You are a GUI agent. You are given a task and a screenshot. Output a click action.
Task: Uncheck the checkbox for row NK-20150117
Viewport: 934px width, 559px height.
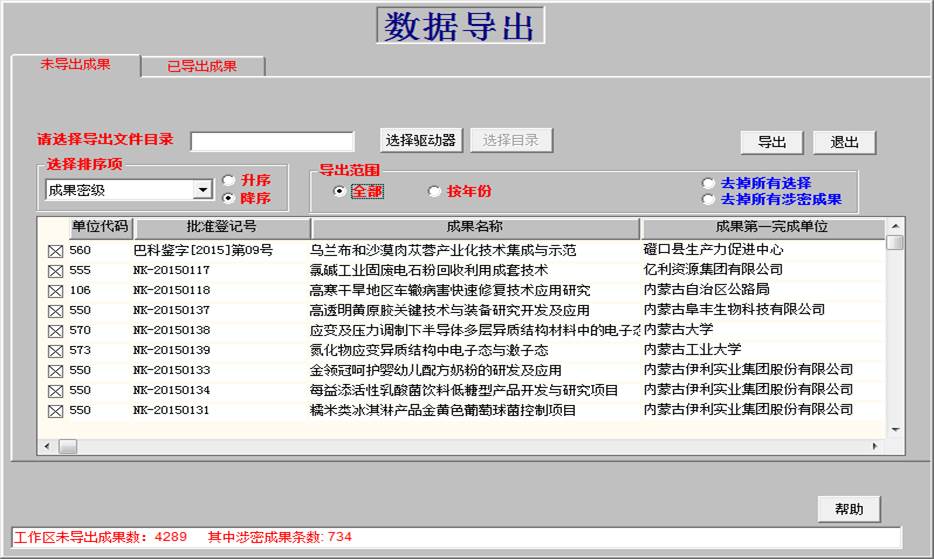[x=55, y=271]
